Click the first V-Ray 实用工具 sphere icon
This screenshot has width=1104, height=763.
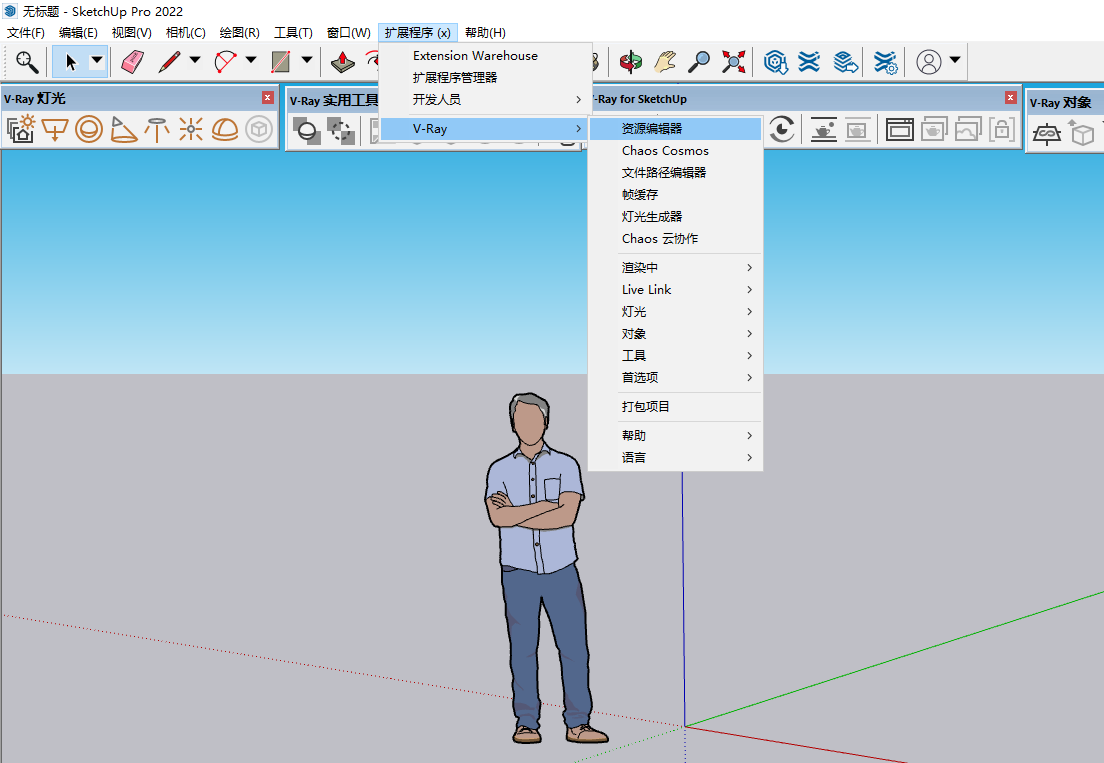tap(307, 131)
